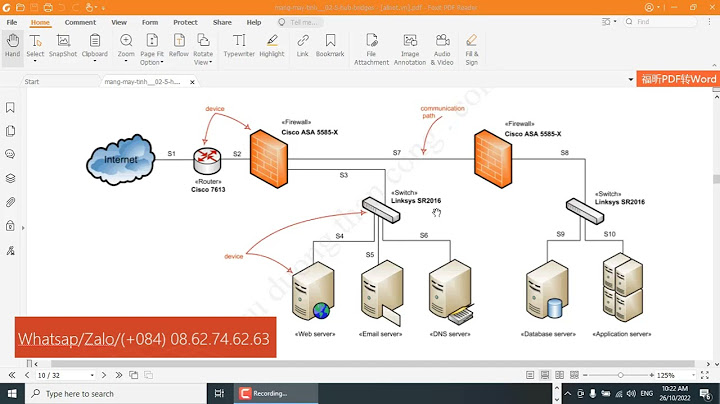Click PDF to Word converter button
This screenshot has width=720, height=404.
point(678,79)
